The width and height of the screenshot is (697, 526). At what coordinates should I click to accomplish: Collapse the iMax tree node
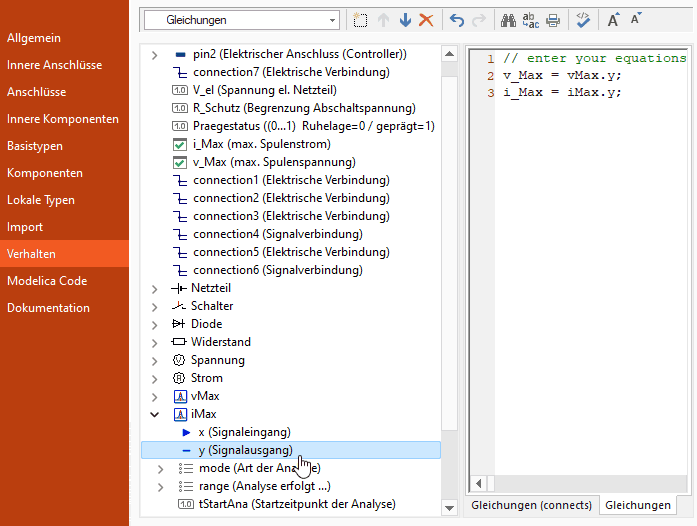pyautogui.click(x=155, y=414)
